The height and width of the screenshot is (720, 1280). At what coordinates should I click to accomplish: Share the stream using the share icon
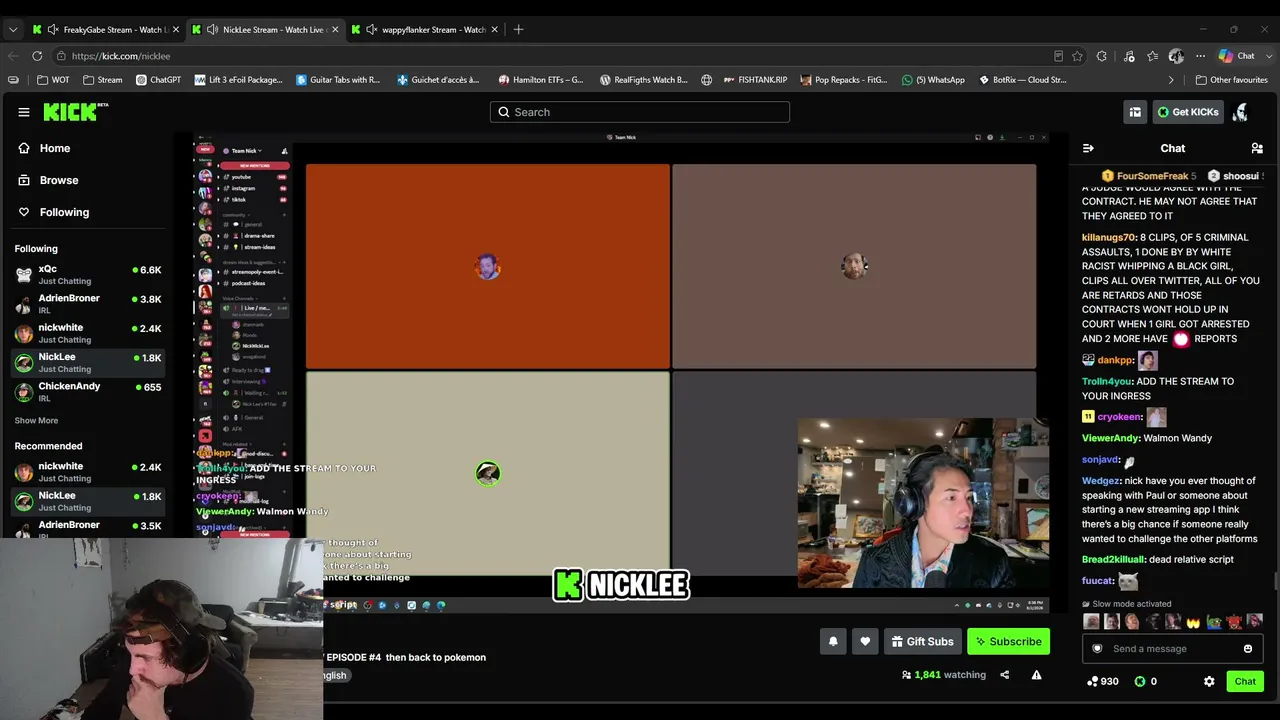point(1005,675)
